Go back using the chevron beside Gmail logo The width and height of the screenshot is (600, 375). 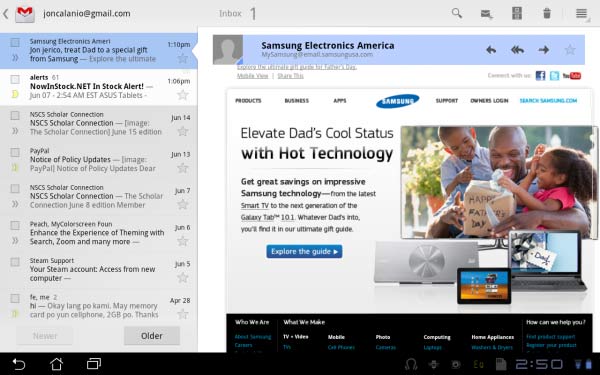pyautogui.click(x=6, y=14)
